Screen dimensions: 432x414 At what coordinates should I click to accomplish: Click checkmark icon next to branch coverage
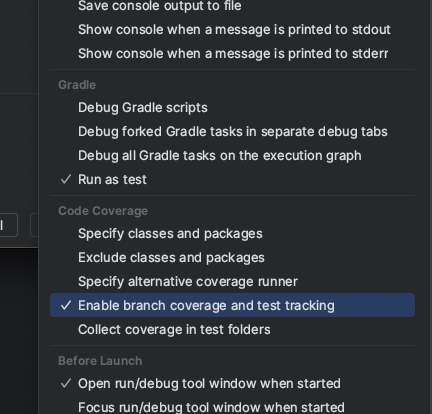(66, 305)
